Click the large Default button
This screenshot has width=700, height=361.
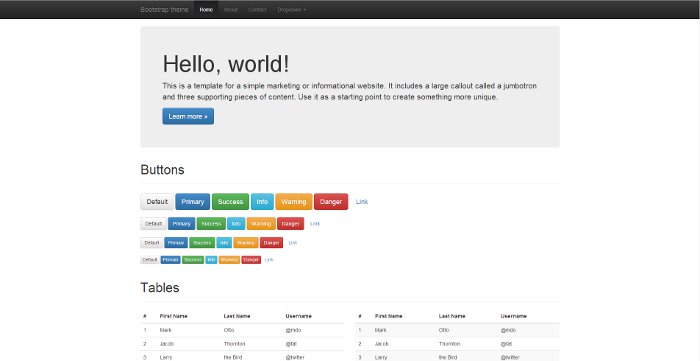157,202
